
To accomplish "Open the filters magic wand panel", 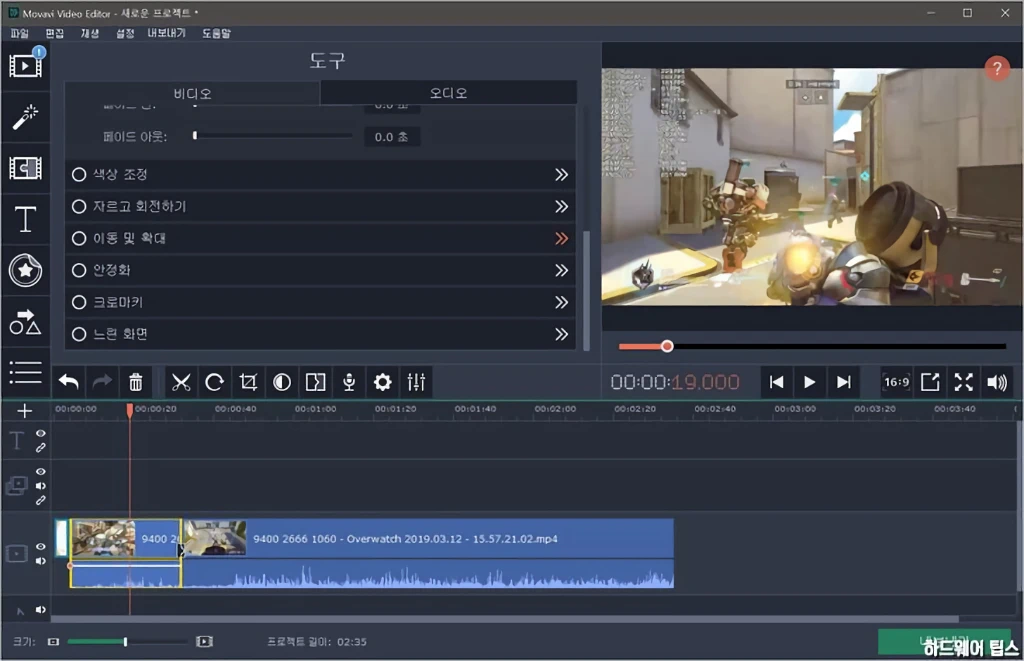I will (25, 118).
